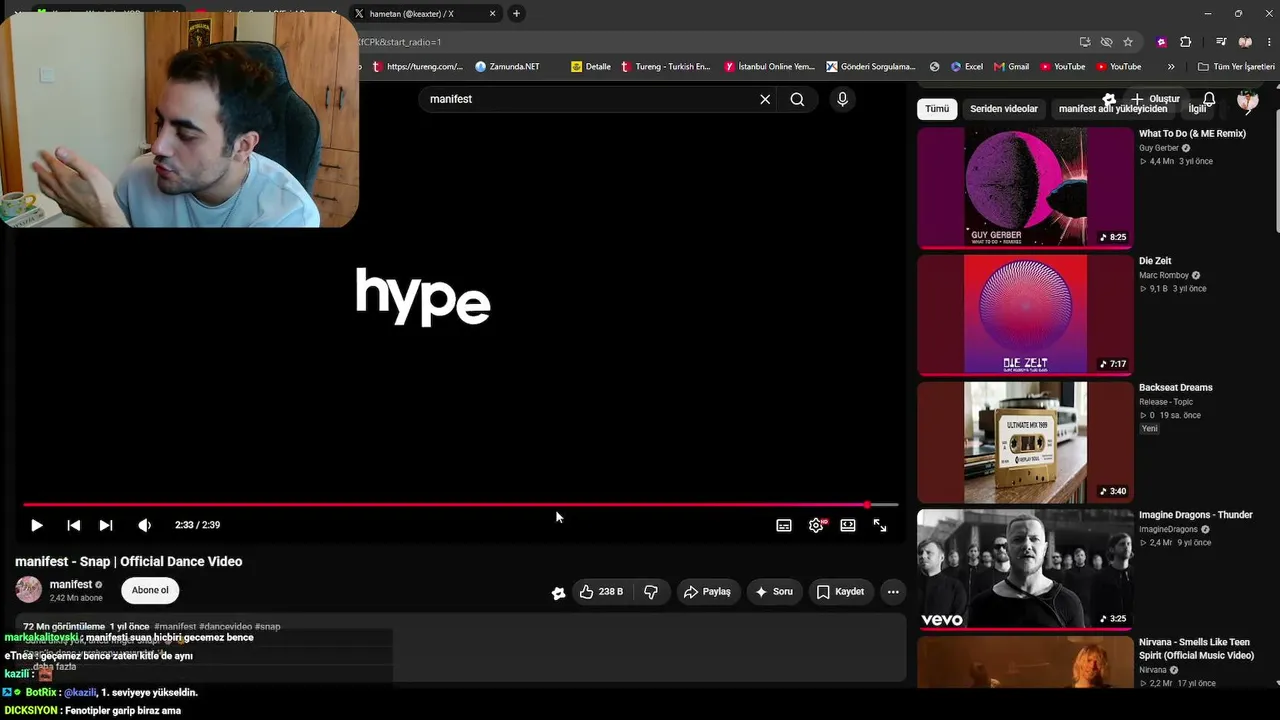This screenshot has width=1280, height=720.
Task: Open the Imagine Dragons Thunder thumbnail
Action: click(1025, 569)
